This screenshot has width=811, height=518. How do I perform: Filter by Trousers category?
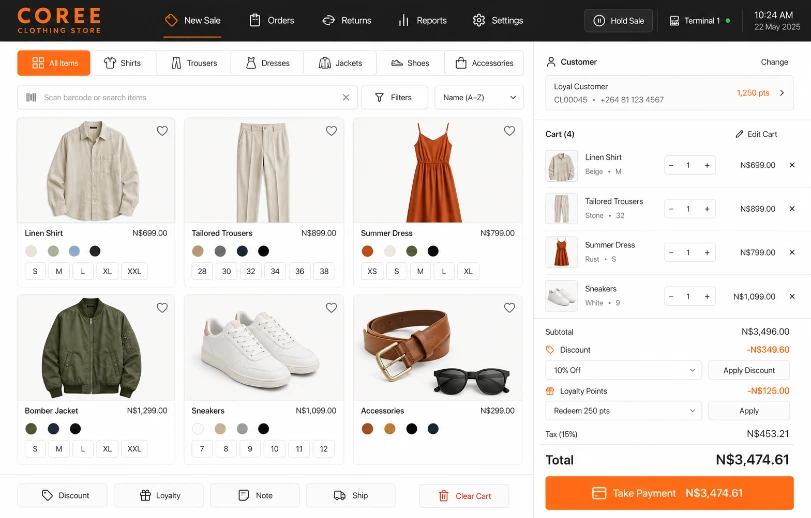pyautogui.click(x=194, y=63)
